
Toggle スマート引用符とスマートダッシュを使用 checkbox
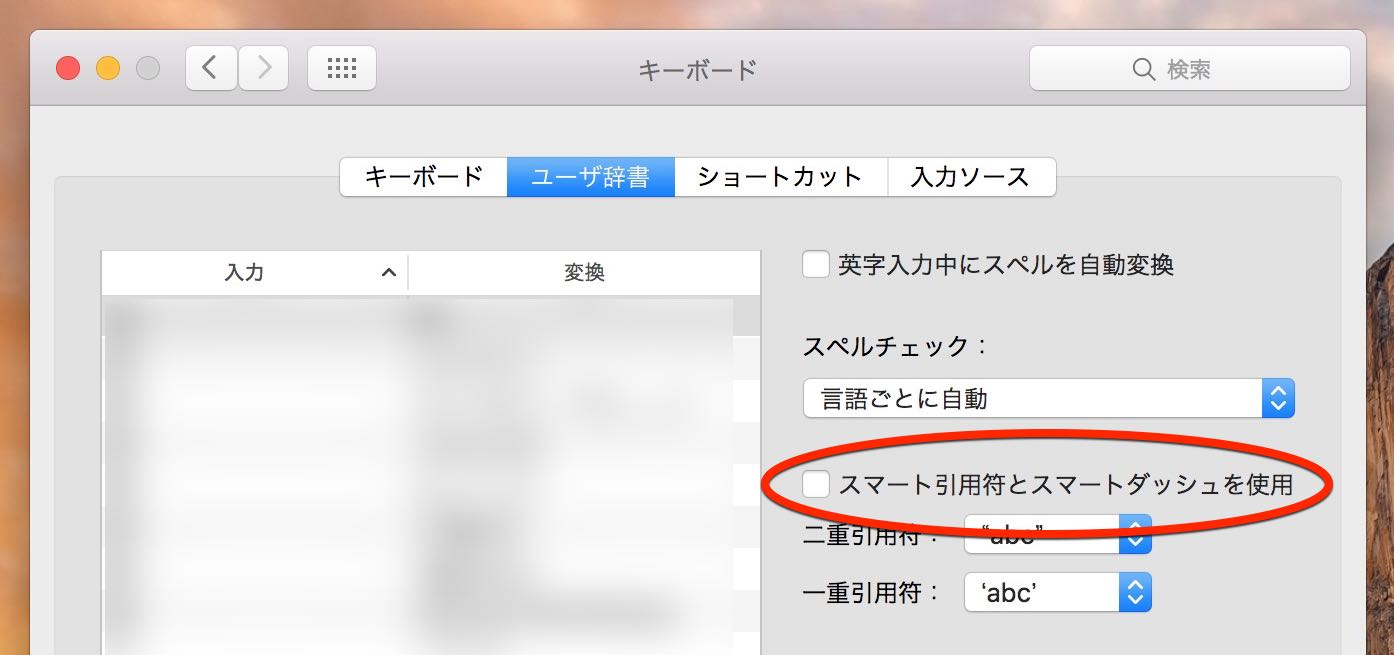pyautogui.click(x=816, y=485)
